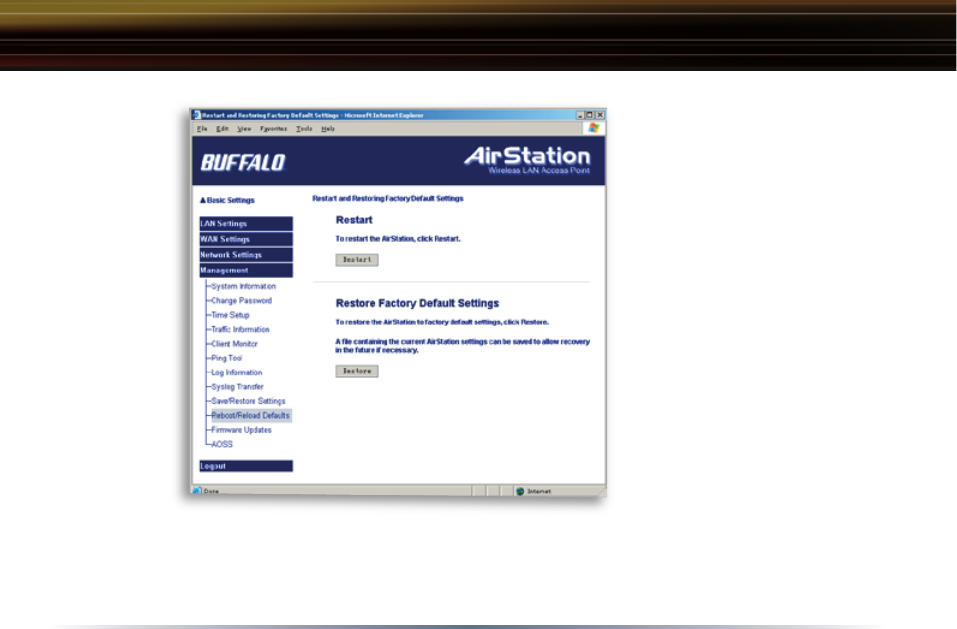Open the View menu
The height and width of the screenshot is (629, 957).
(244, 129)
